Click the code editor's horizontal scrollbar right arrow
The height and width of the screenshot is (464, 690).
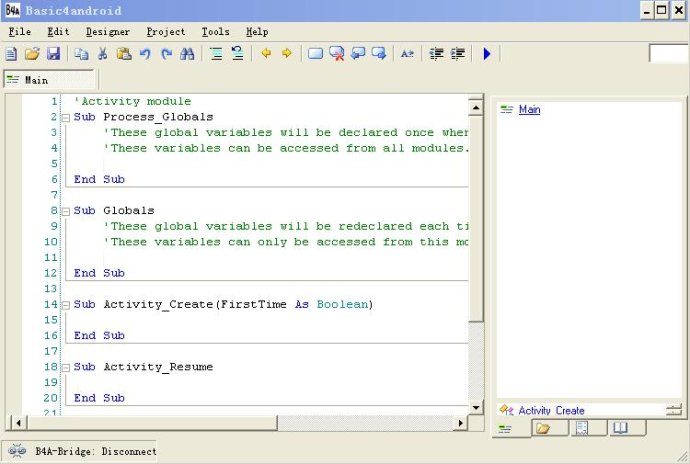[x=461, y=423]
